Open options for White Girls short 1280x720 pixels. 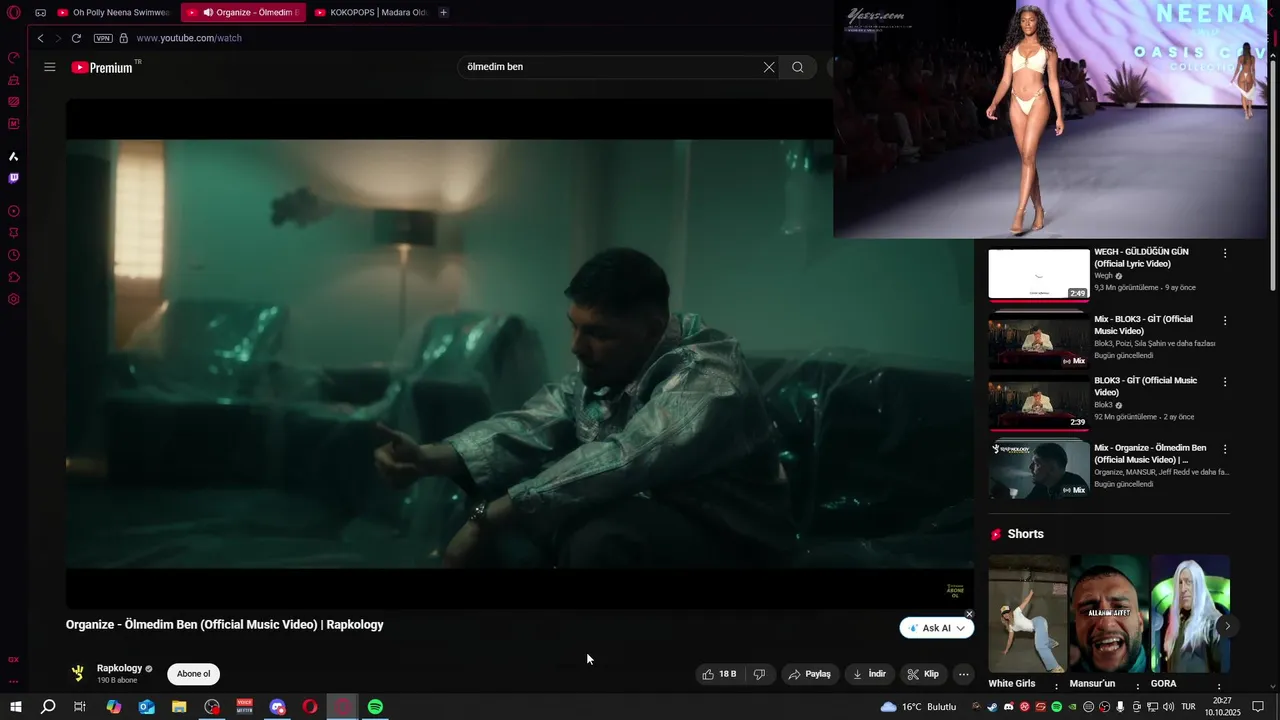[x=1056, y=687]
